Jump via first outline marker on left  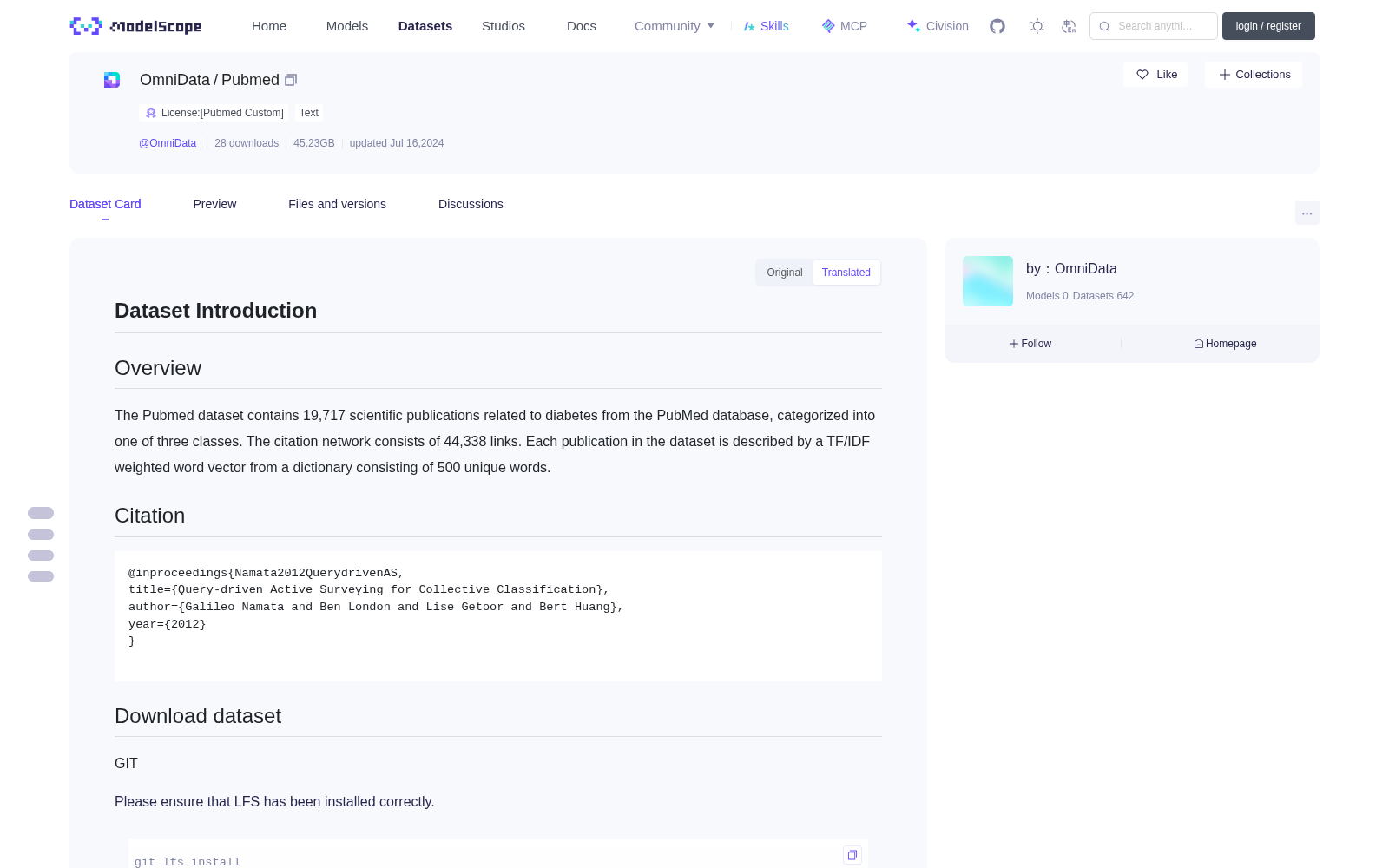pos(41,513)
